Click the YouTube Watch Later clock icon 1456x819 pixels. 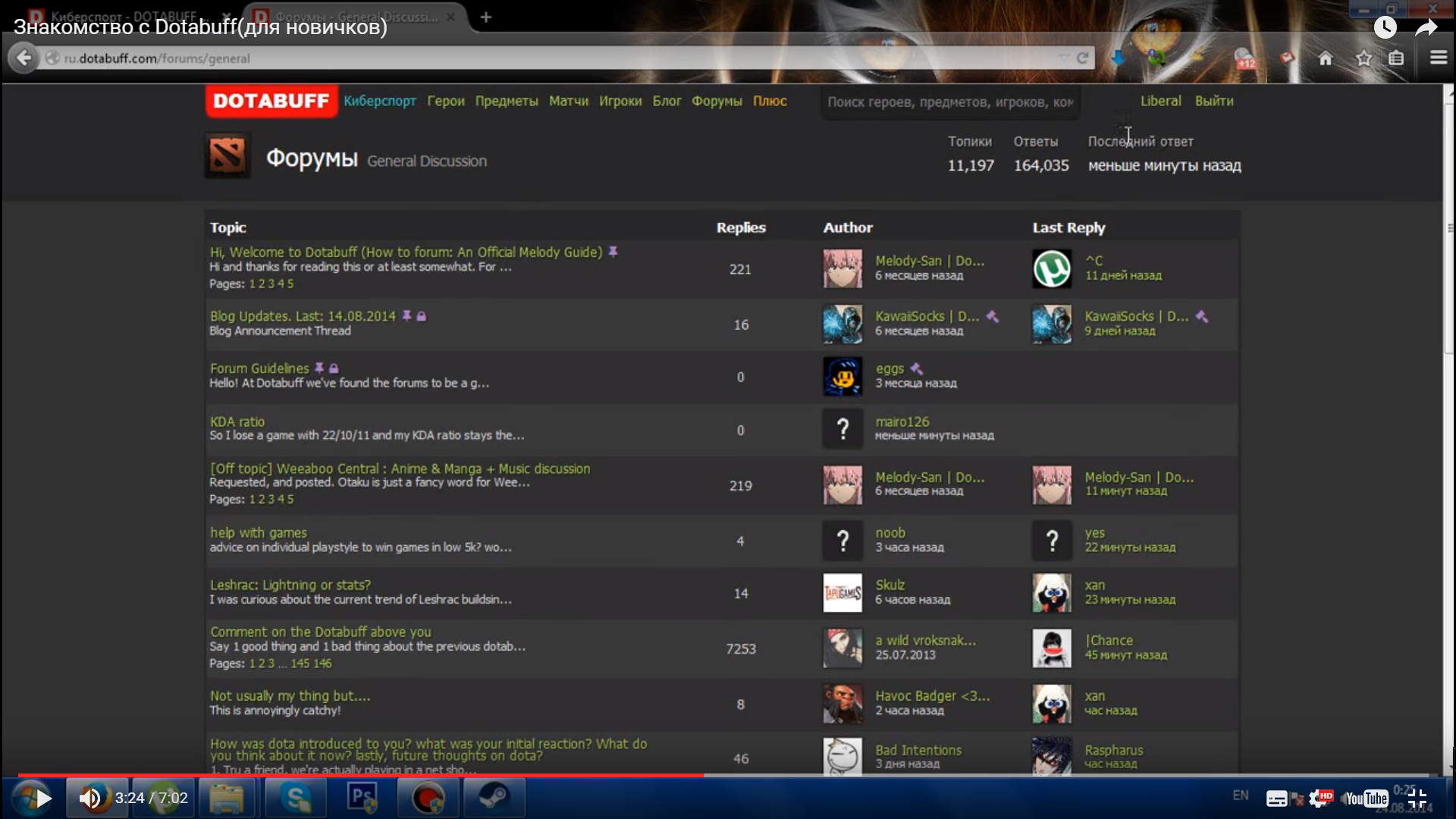click(1385, 28)
